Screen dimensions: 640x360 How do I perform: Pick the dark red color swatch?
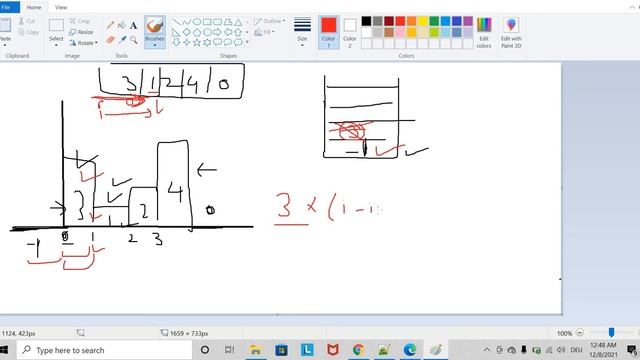click(x=389, y=21)
